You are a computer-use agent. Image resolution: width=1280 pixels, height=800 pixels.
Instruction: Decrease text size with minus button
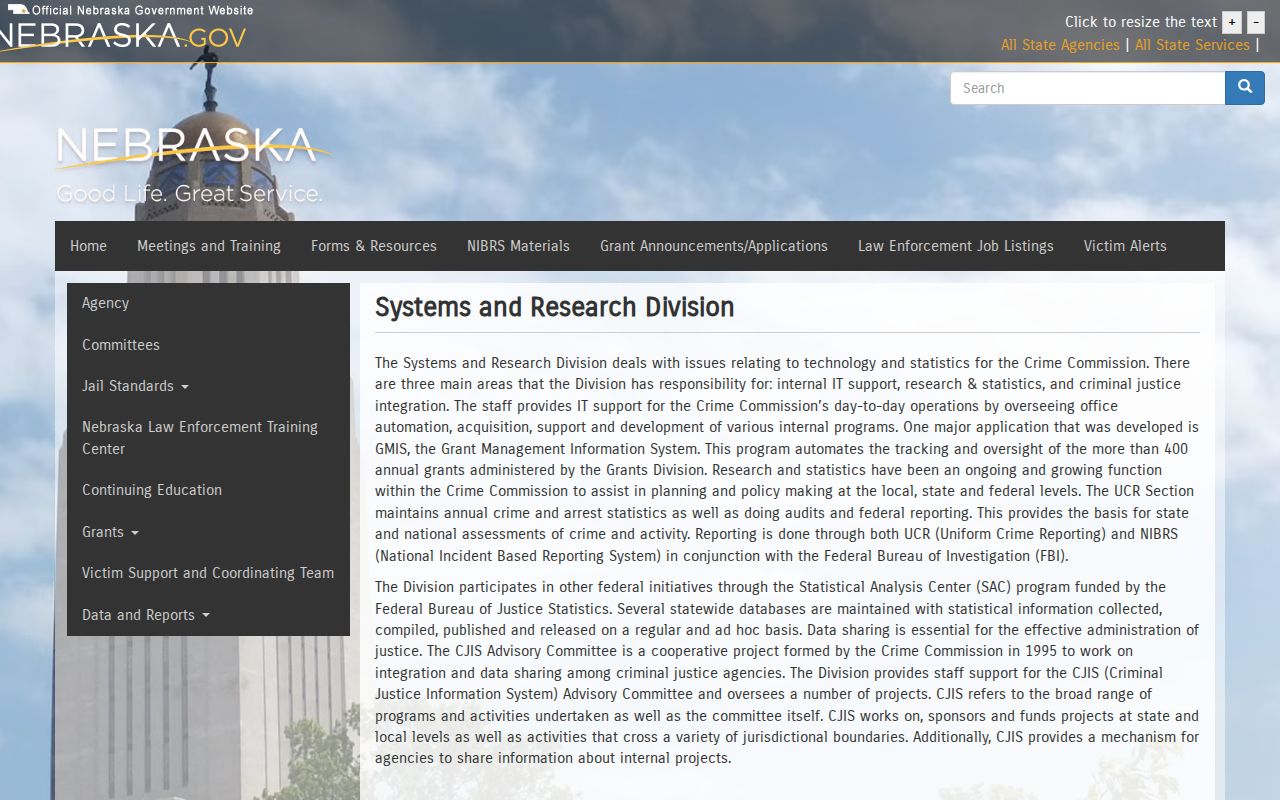click(x=1256, y=22)
